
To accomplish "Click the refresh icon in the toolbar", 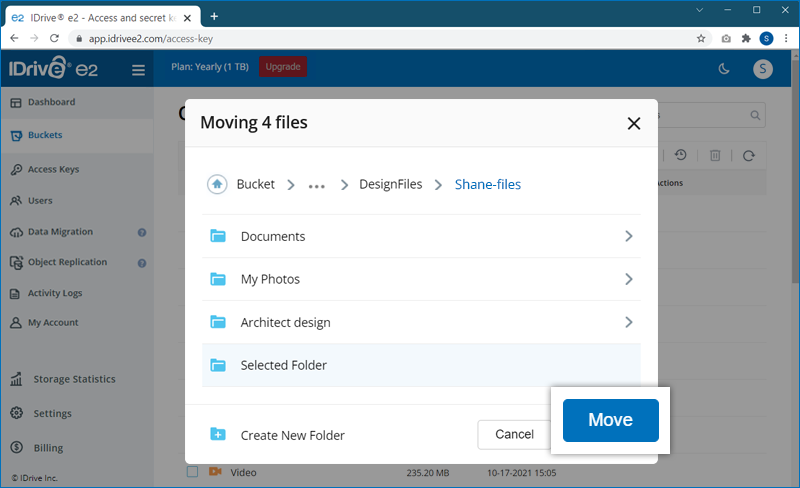I will coord(748,155).
